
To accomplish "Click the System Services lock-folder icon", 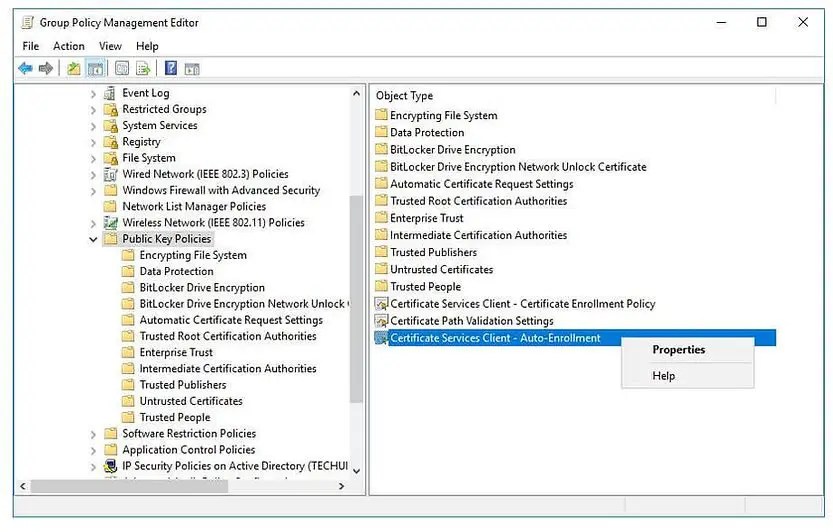I will click(110, 126).
